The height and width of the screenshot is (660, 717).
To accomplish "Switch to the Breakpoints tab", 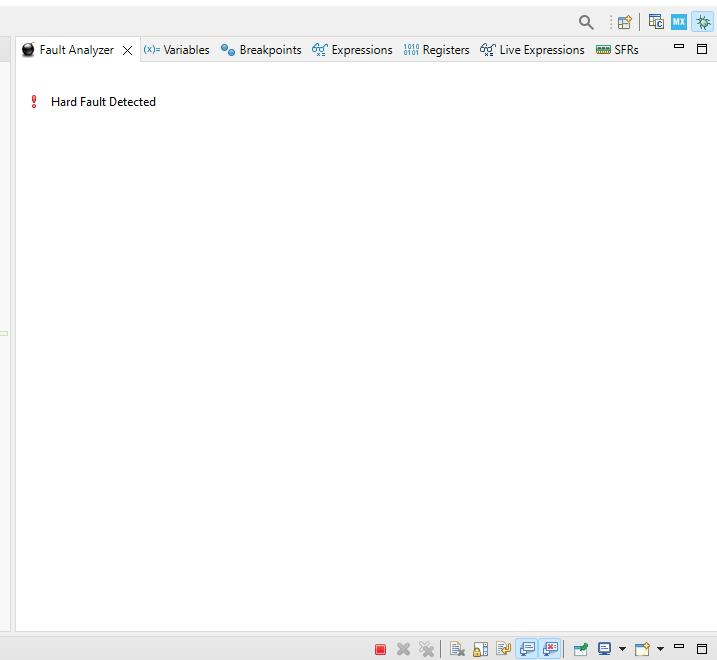I will [x=261, y=49].
